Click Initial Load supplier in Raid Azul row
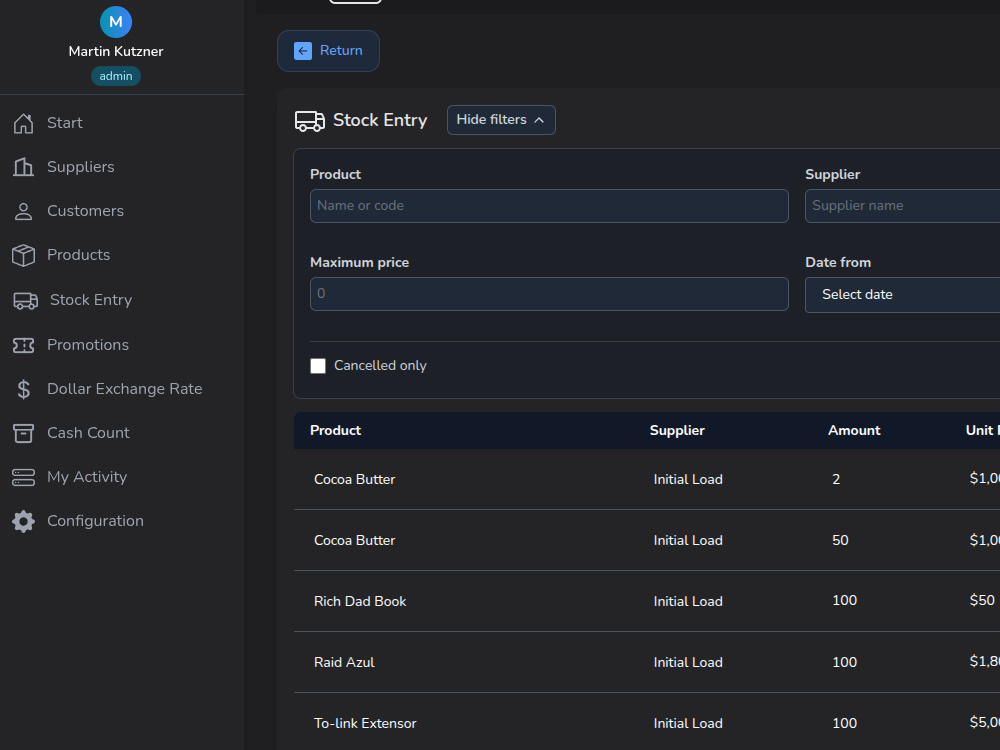 click(688, 663)
